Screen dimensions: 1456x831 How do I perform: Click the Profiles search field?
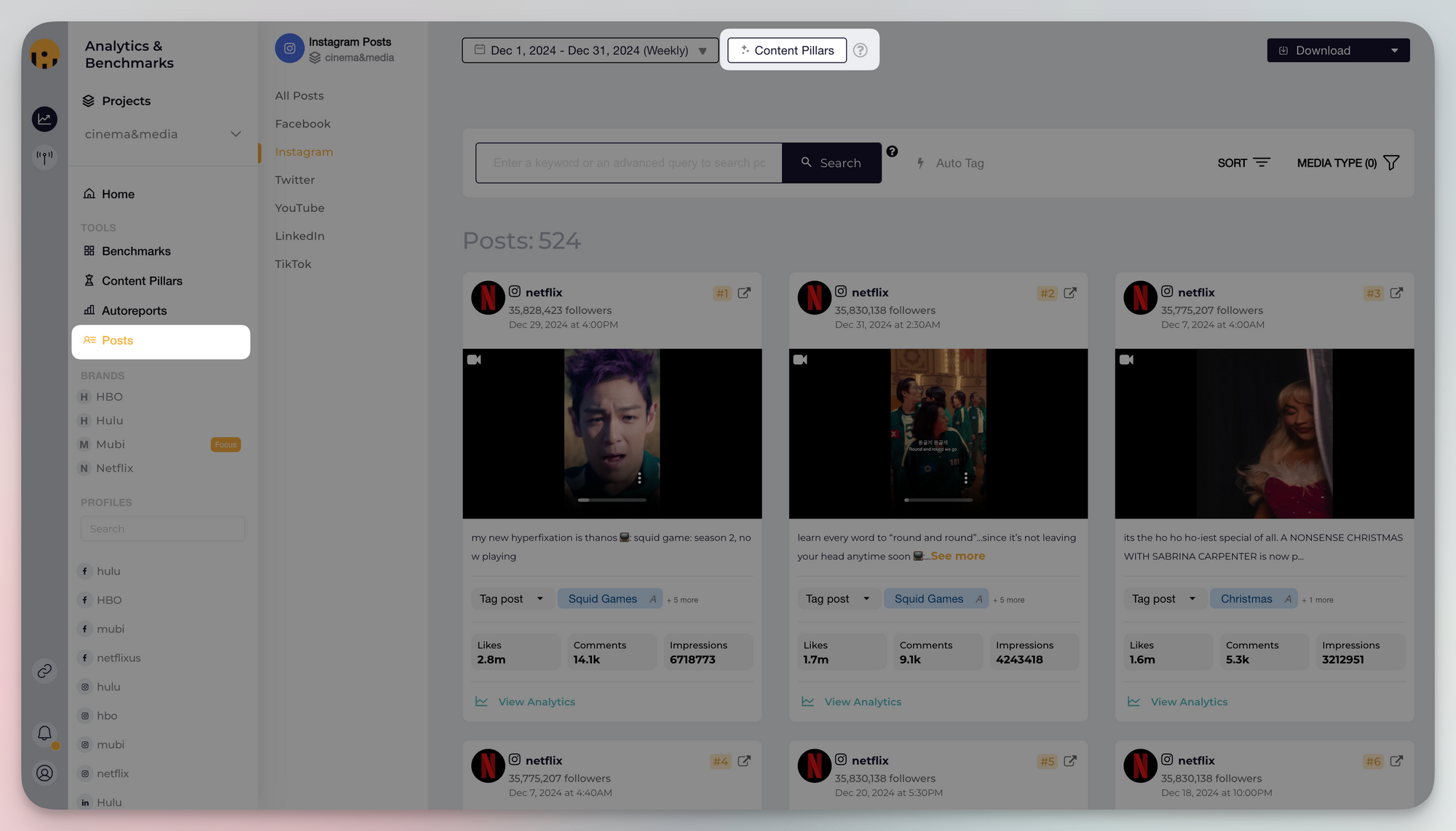click(x=163, y=529)
